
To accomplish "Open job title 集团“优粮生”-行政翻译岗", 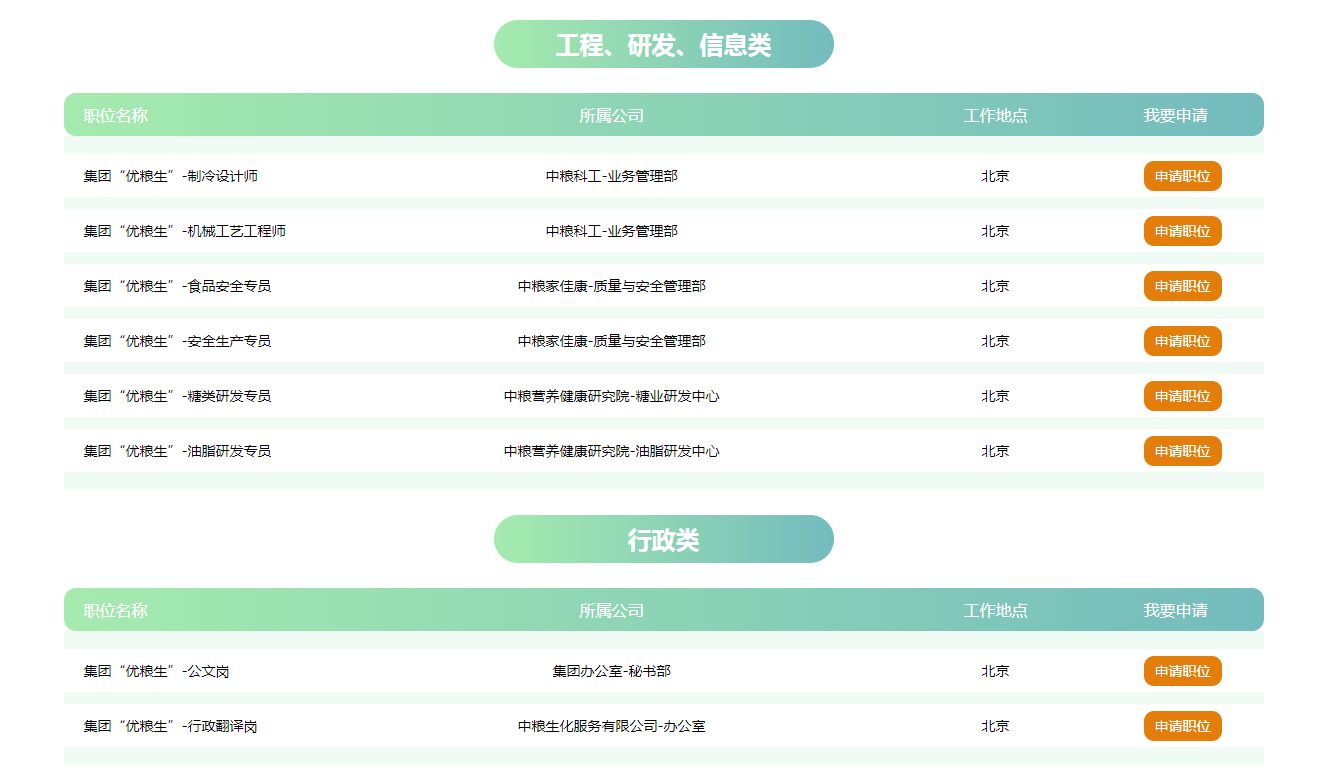I will click(171, 726).
